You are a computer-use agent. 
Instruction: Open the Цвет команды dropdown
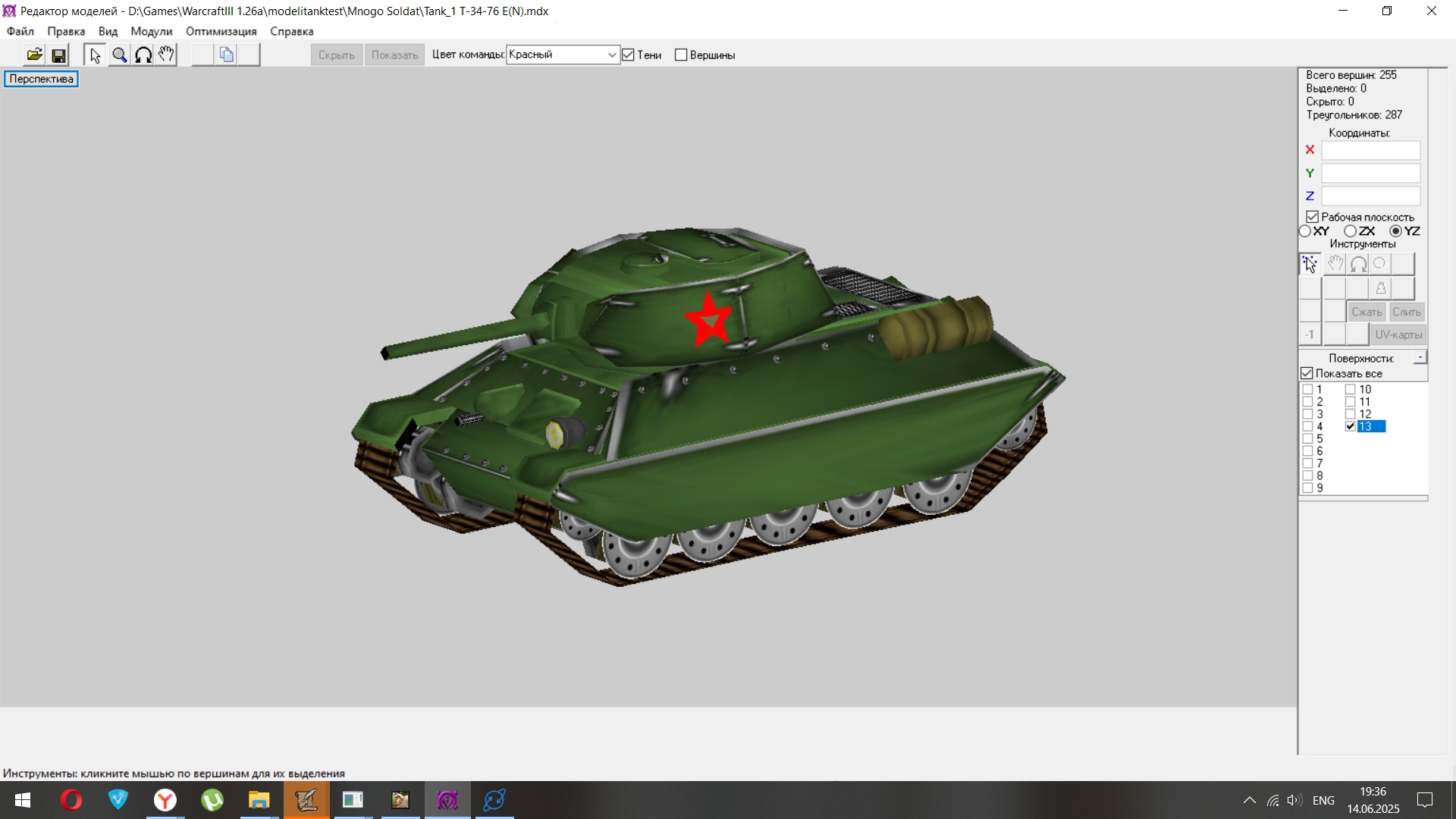tap(611, 55)
